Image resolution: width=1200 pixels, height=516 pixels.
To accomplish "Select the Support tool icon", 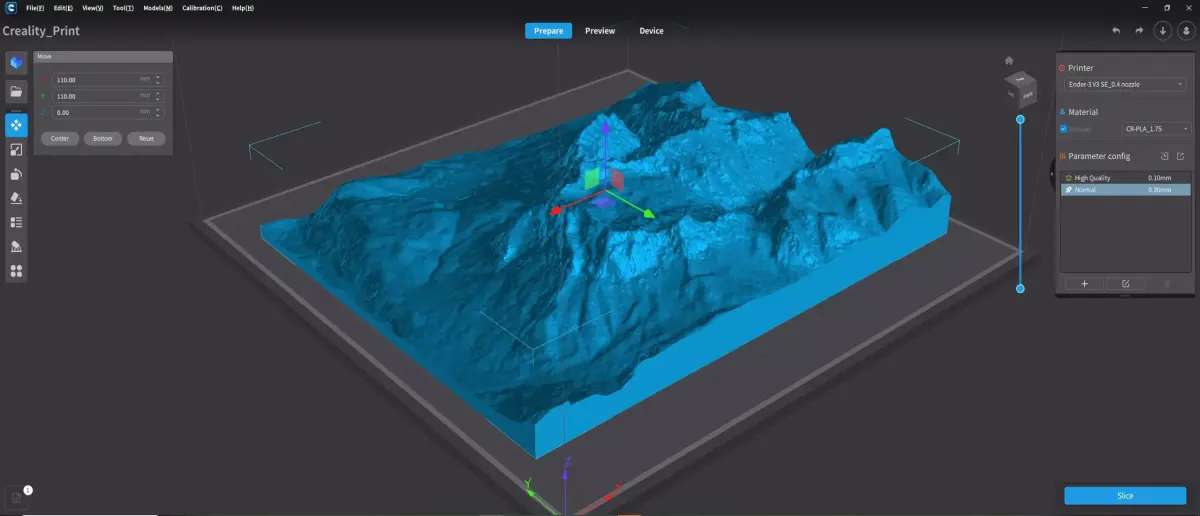I will (16, 246).
